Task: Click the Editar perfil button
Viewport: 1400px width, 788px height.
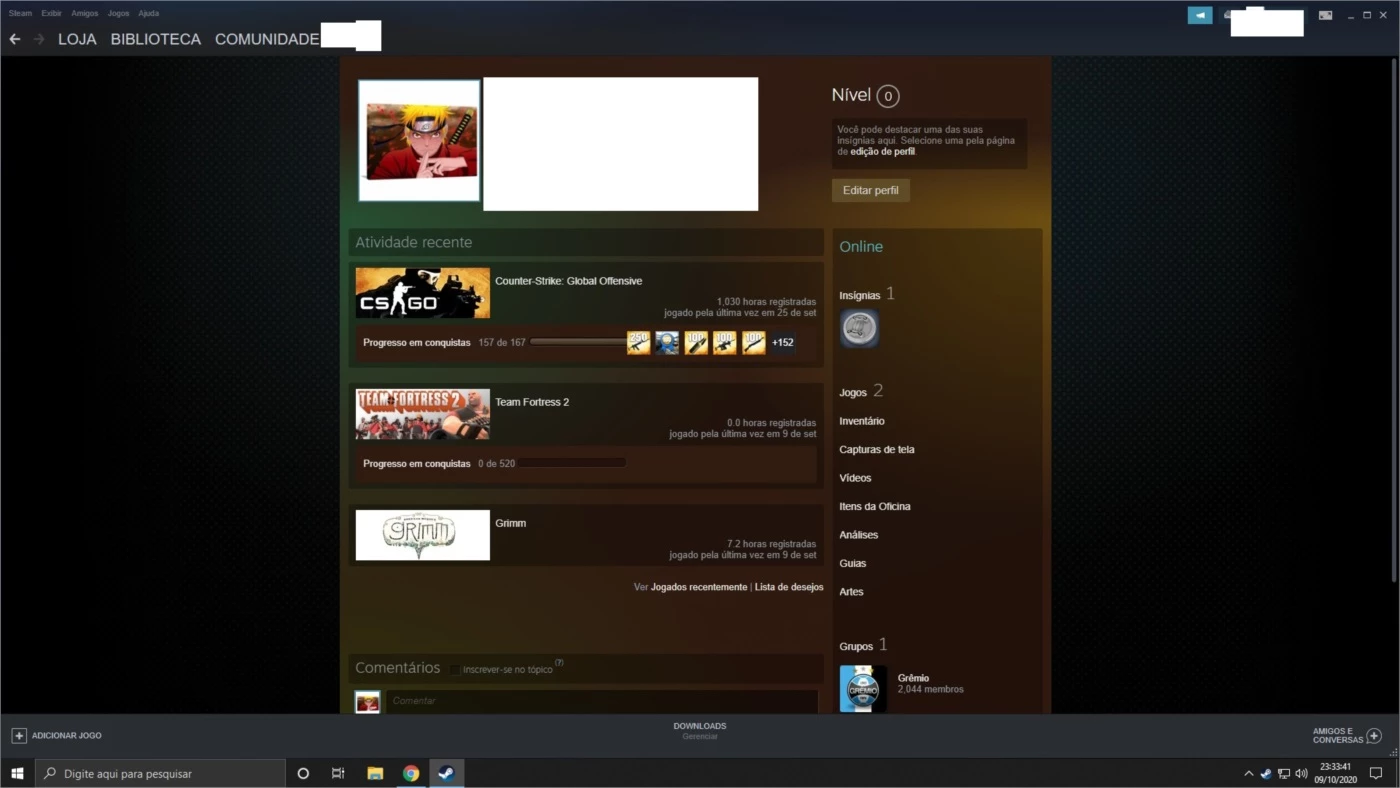Action: click(871, 190)
